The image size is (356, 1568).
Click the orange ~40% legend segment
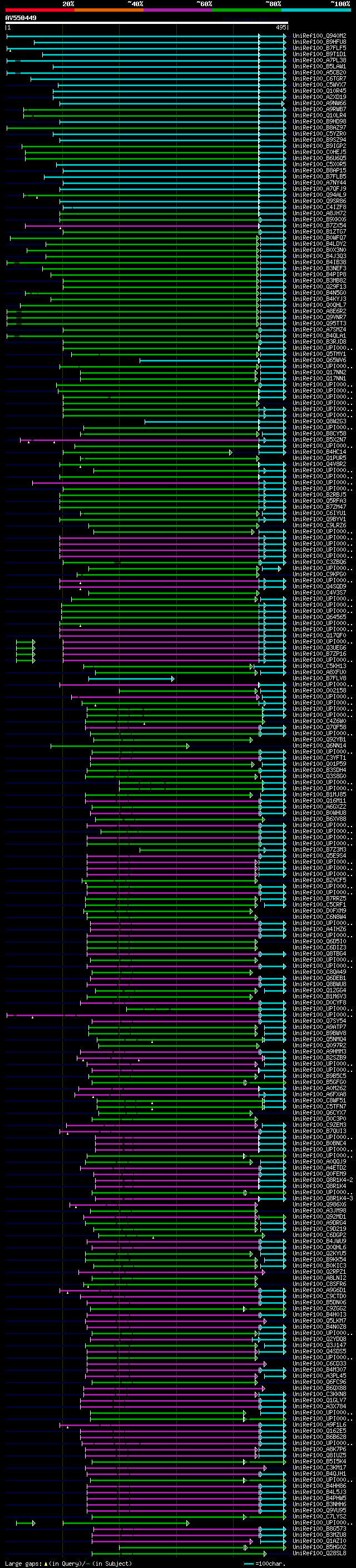pyautogui.click(x=109, y=10)
